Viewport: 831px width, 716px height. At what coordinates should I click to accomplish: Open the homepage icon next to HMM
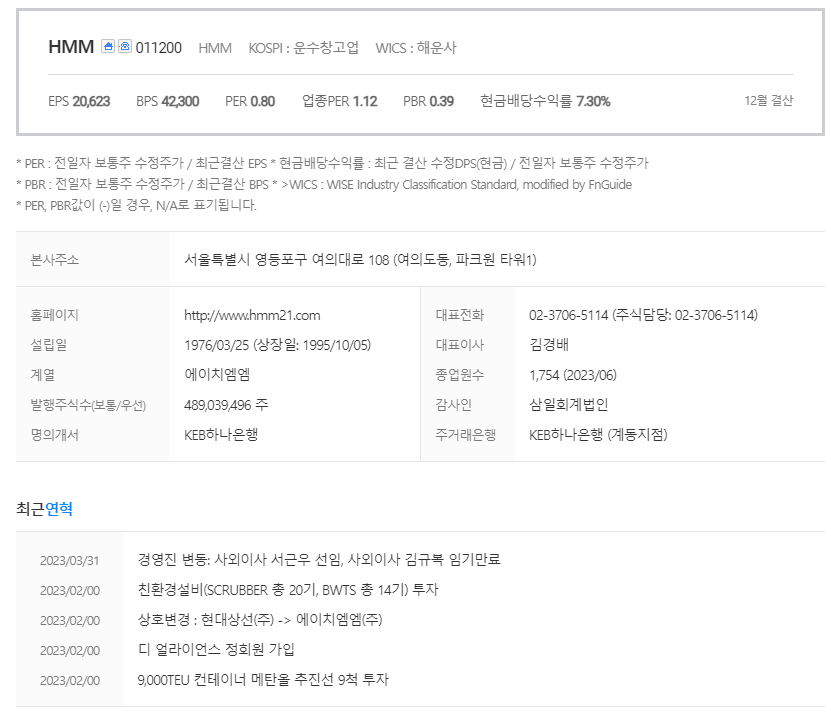[108, 46]
